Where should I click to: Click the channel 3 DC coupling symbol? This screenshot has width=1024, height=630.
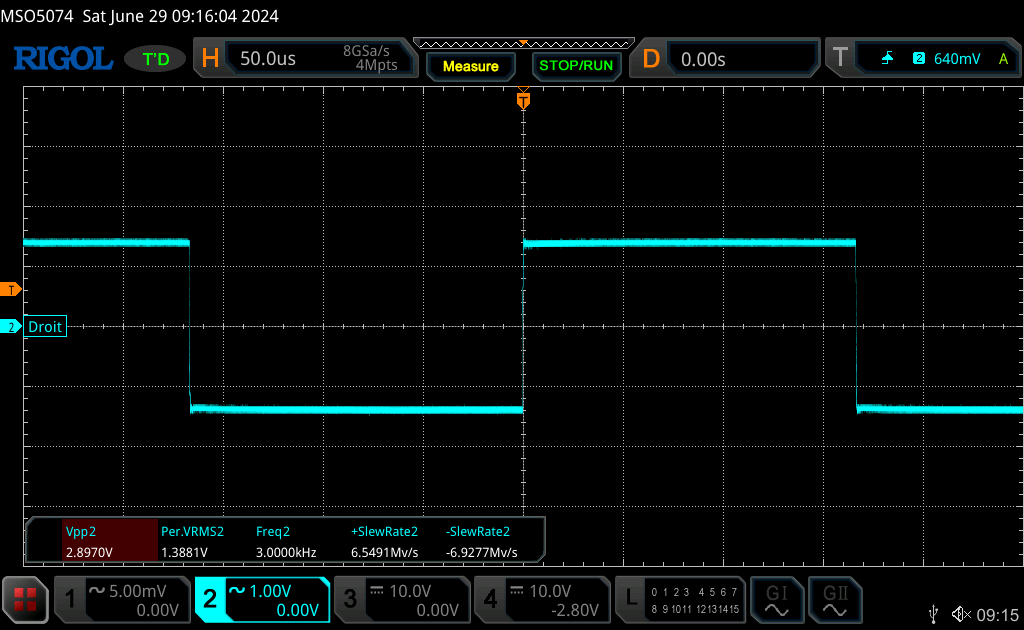pyautogui.click(x=377, y=590)
